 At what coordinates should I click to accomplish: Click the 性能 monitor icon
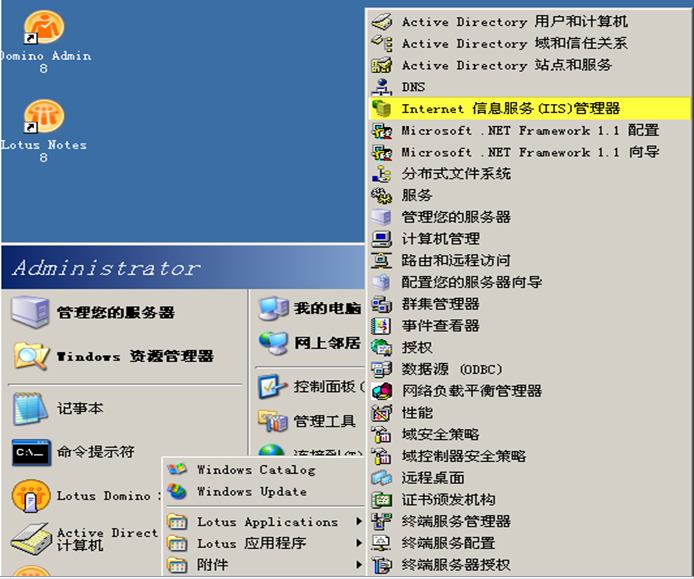click(x=382, y=413)
